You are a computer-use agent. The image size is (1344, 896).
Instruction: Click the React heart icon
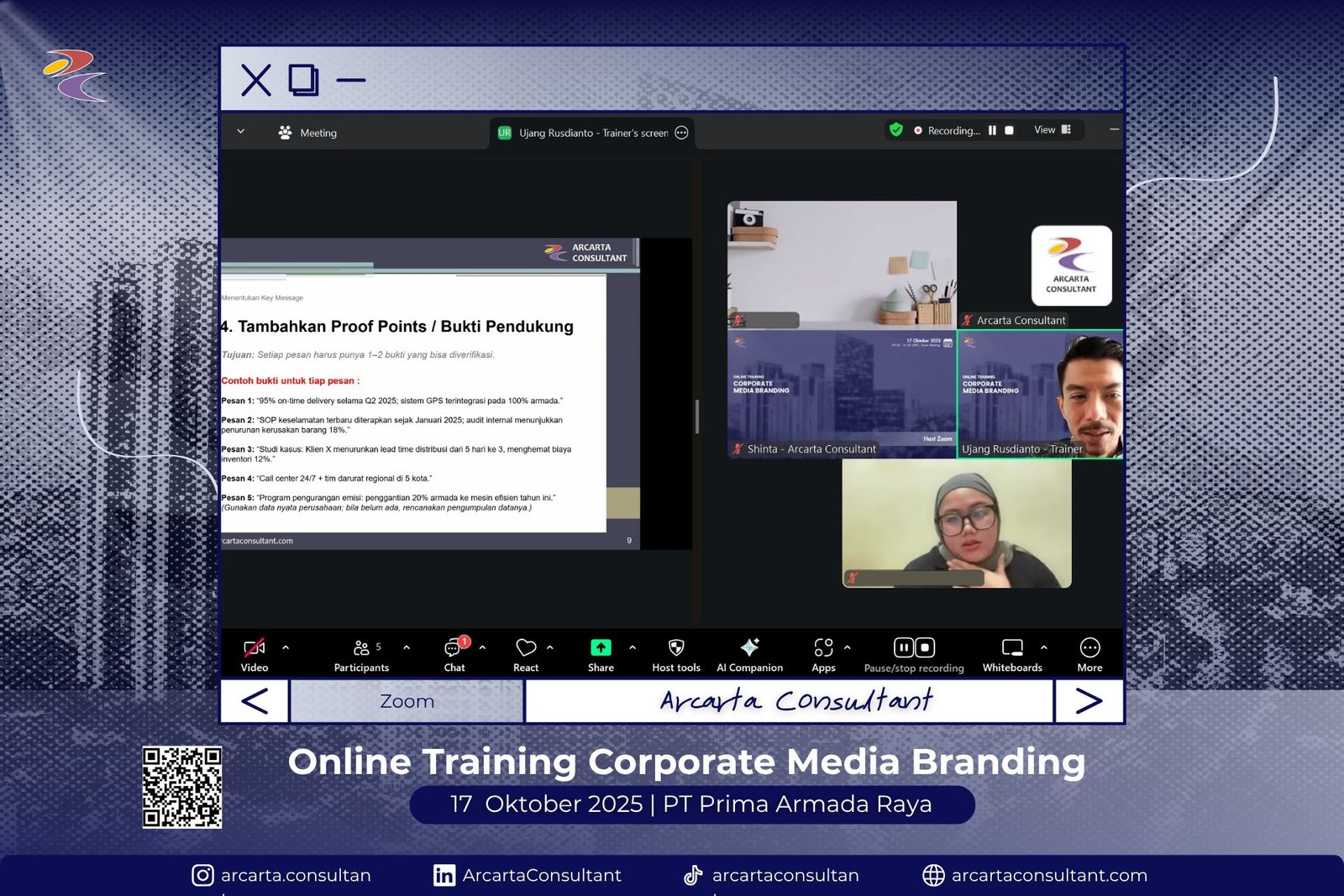click(526, 655)
